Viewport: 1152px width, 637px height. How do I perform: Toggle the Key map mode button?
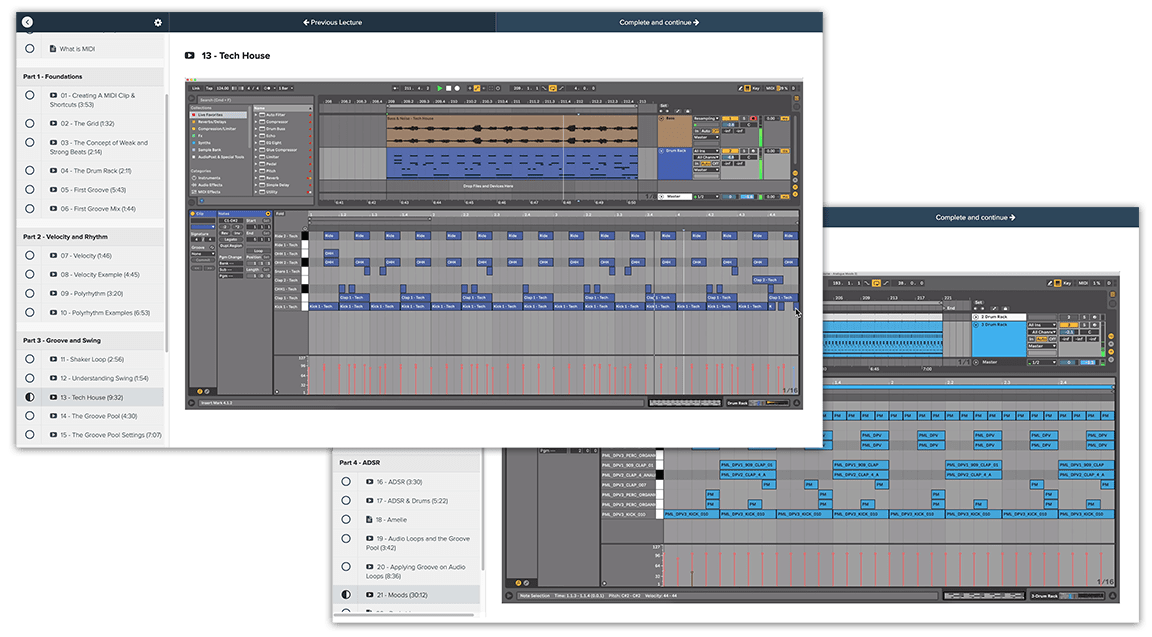(755, 88)
